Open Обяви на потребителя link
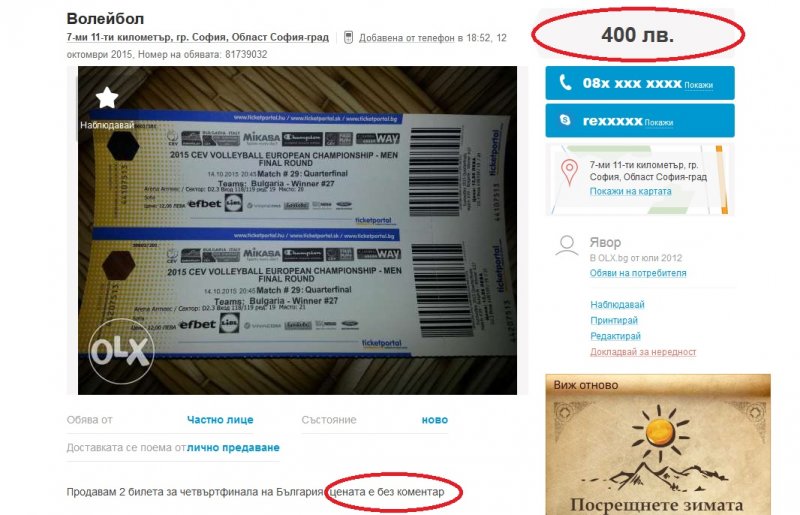This screenshot has width=800, height=515. click(x=638, y=273)
